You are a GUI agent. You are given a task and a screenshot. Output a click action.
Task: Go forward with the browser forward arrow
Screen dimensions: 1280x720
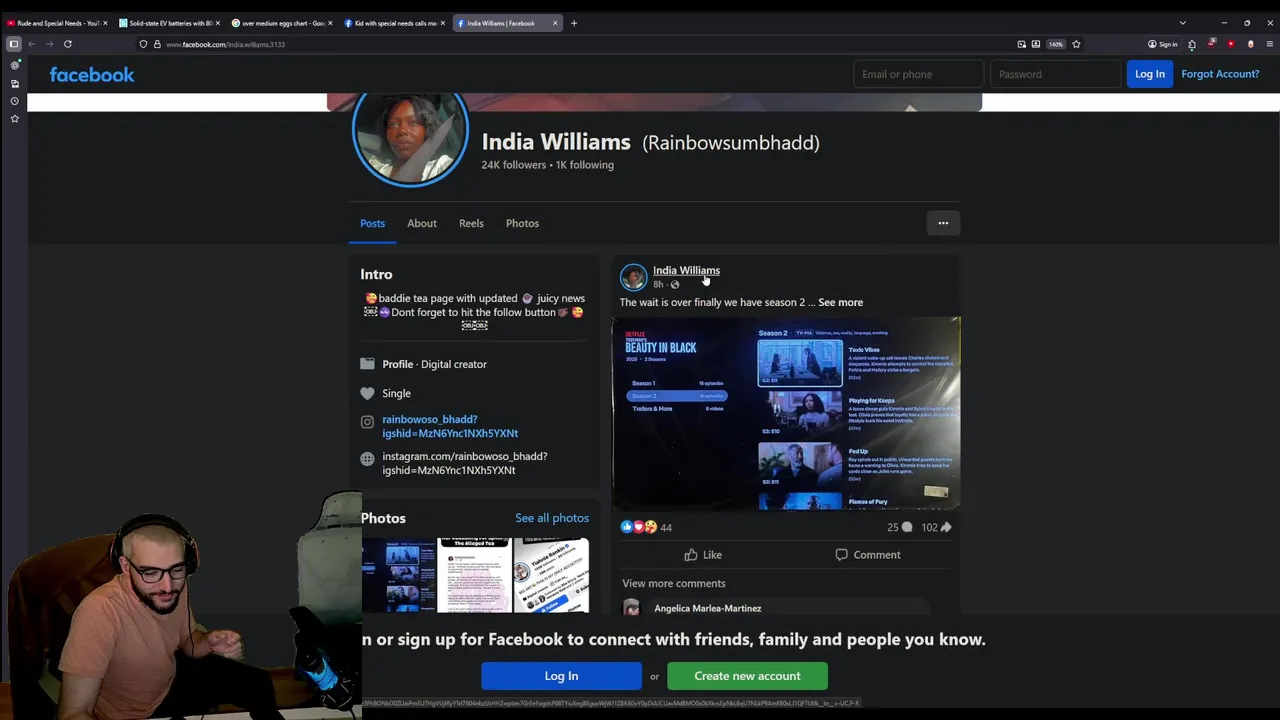pyautogui.click(x=49, y=44)
